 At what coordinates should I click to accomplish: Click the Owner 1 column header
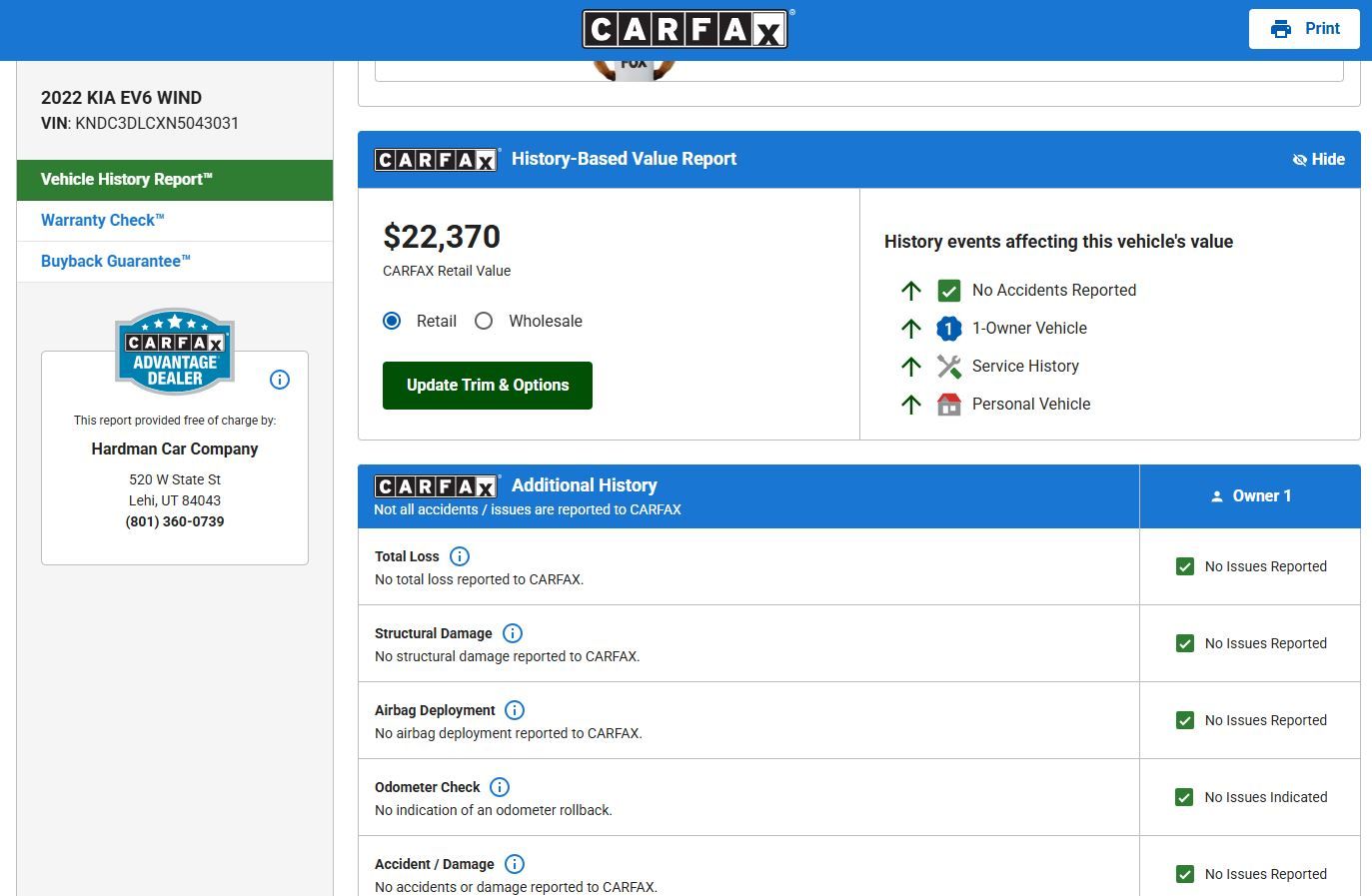[x=1250, y=496]
